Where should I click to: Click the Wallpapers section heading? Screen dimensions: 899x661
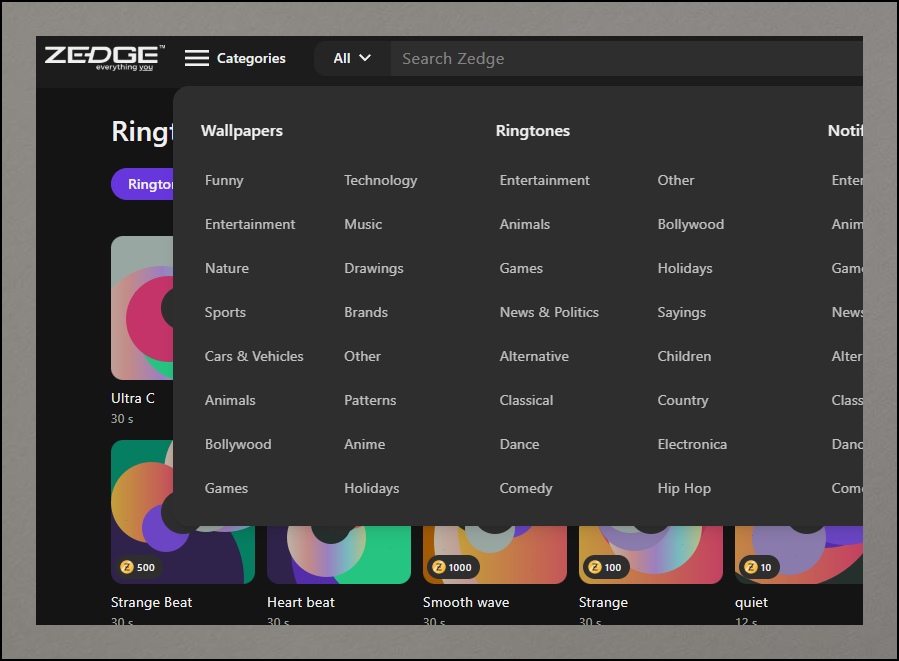click(242, 131)
